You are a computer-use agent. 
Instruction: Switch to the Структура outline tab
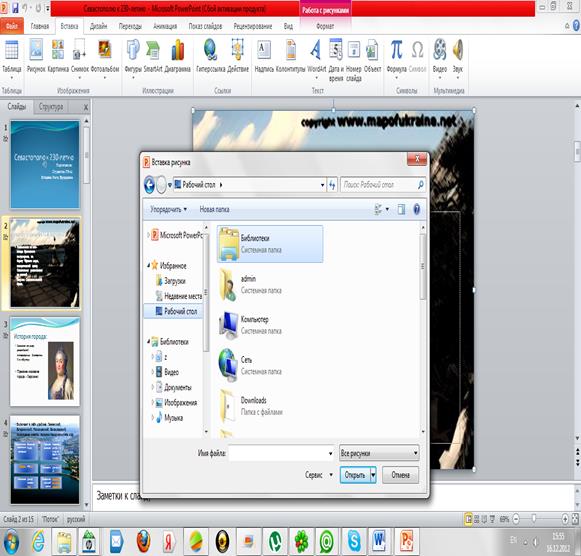[x=51, y=107]
